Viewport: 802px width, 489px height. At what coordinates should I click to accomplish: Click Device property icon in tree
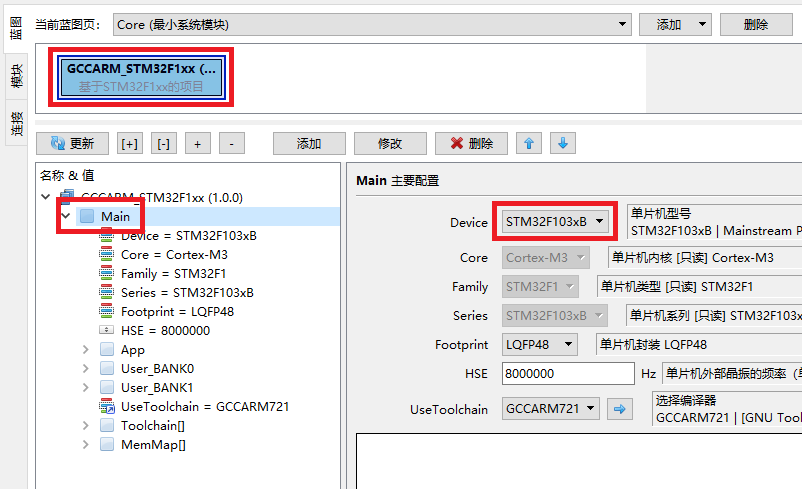click(106, 236)
